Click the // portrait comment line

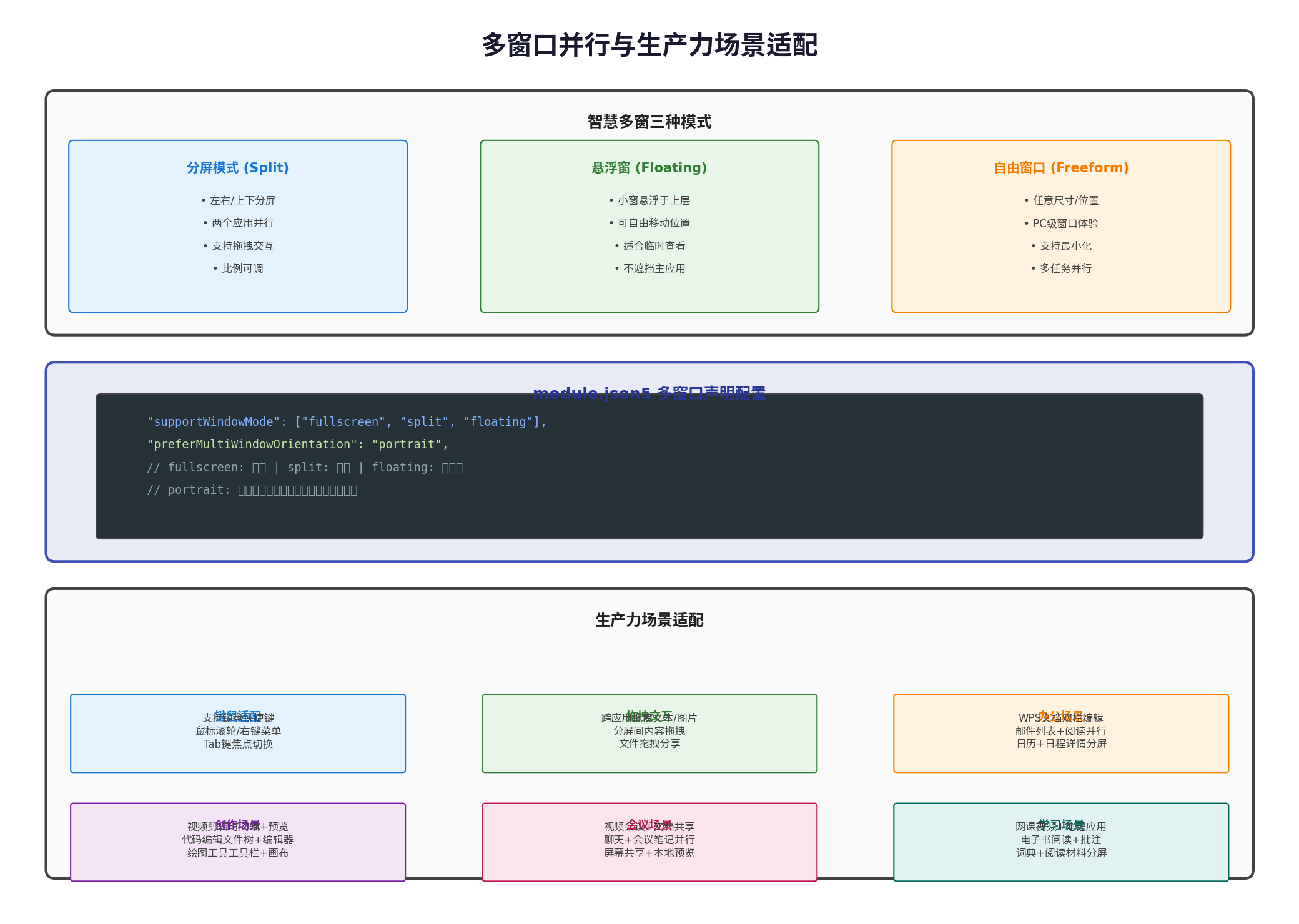click(252, 490)
